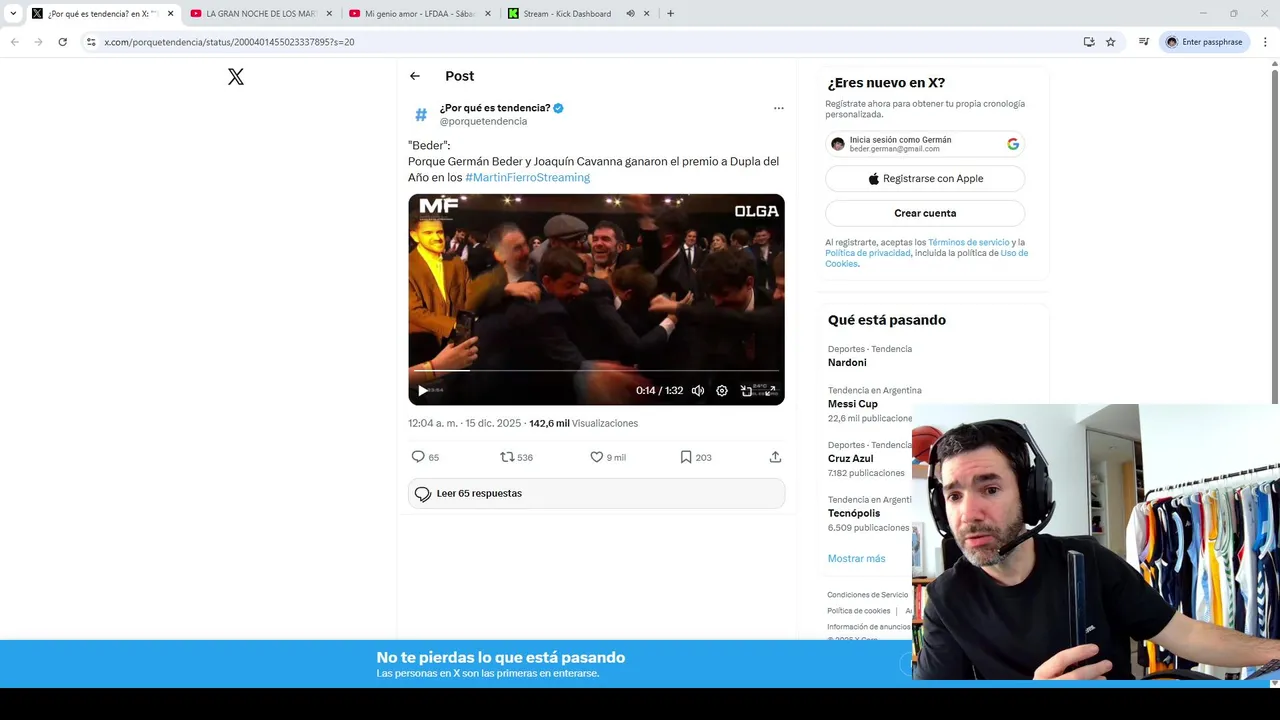Open Chrome media controls icon
The height and width of the screenshot is (720, 1280).
(1143, 42)
